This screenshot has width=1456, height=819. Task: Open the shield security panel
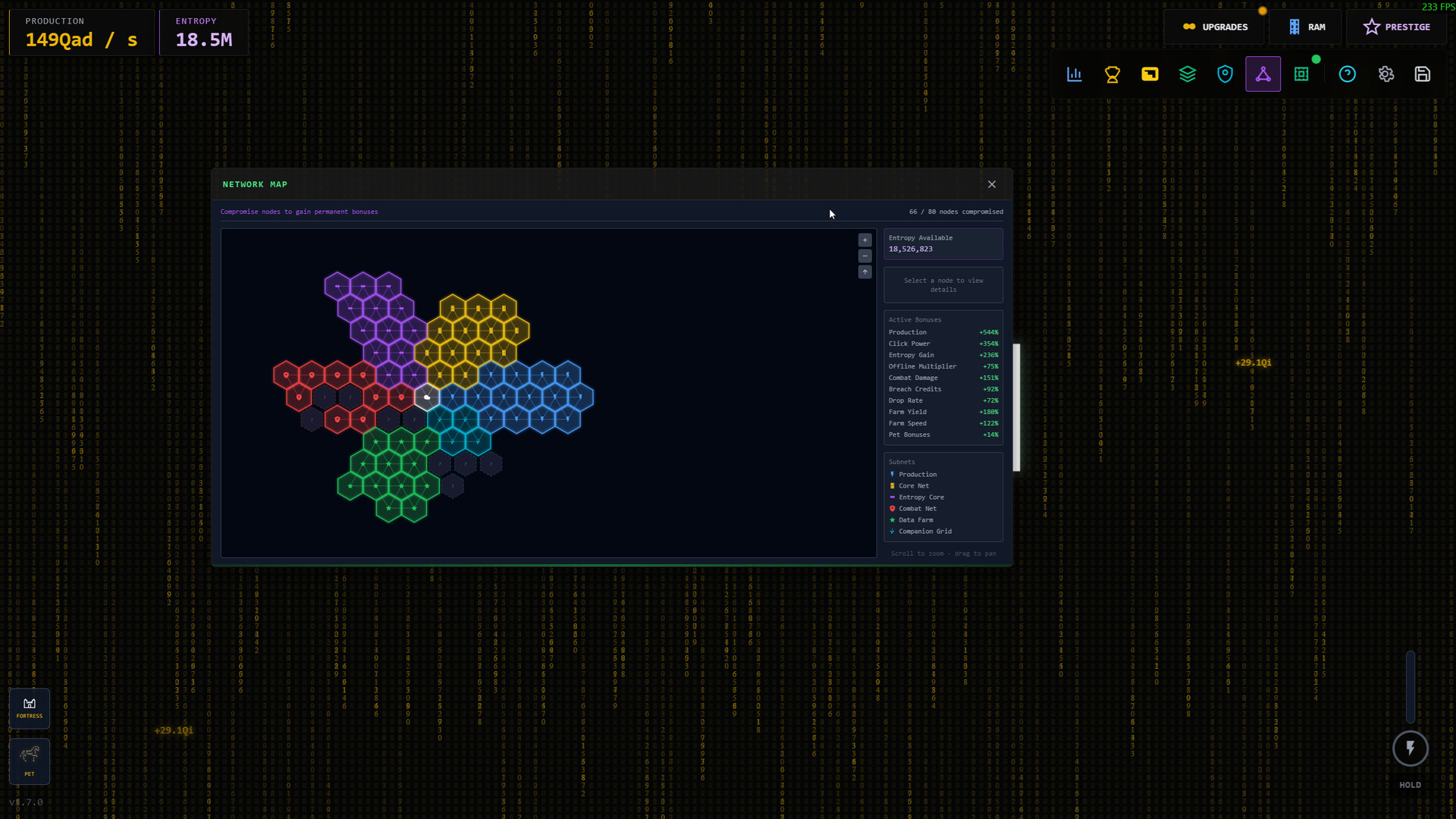(x=1225, y=74)
